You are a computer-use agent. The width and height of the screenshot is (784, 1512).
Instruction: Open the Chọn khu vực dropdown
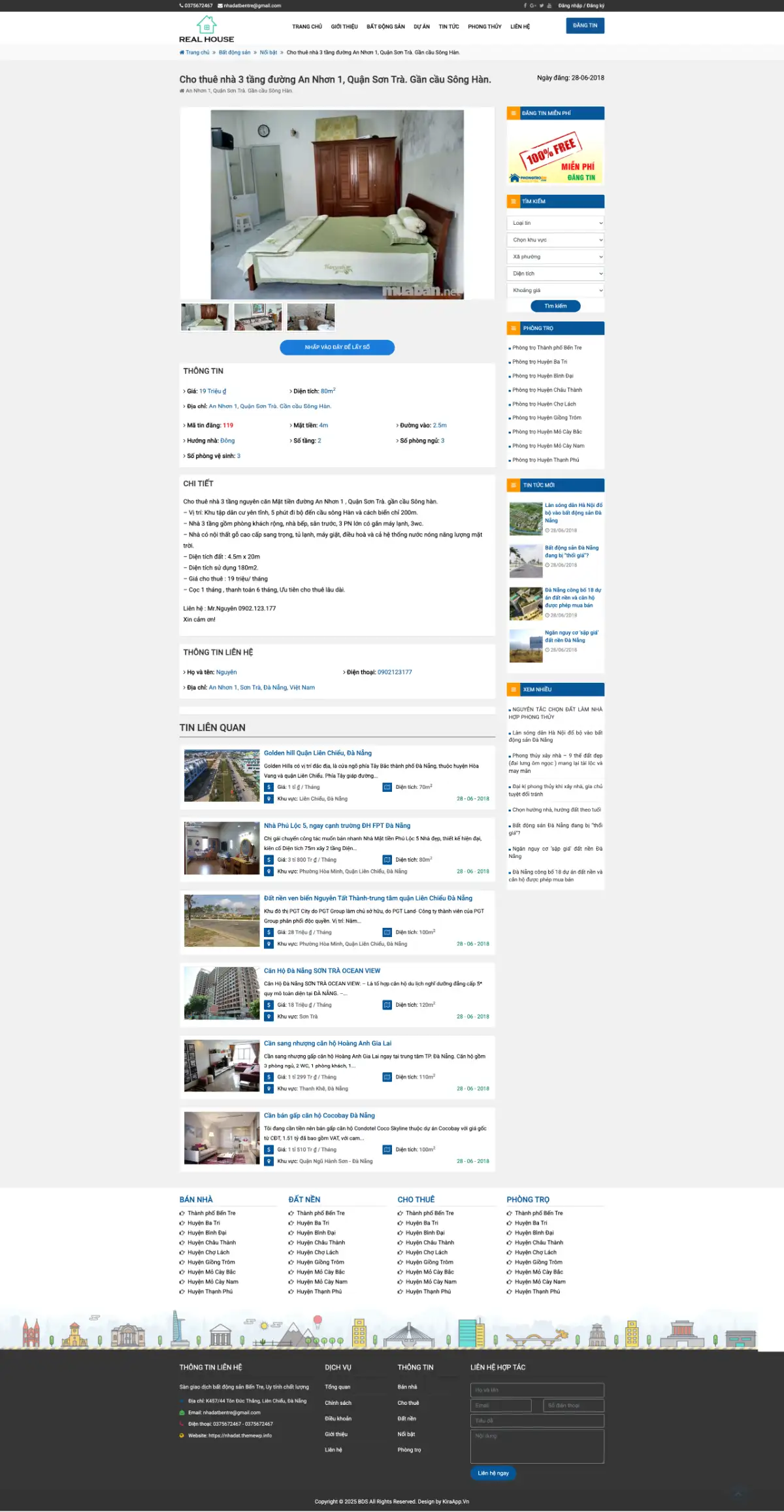tap(555, 240)
